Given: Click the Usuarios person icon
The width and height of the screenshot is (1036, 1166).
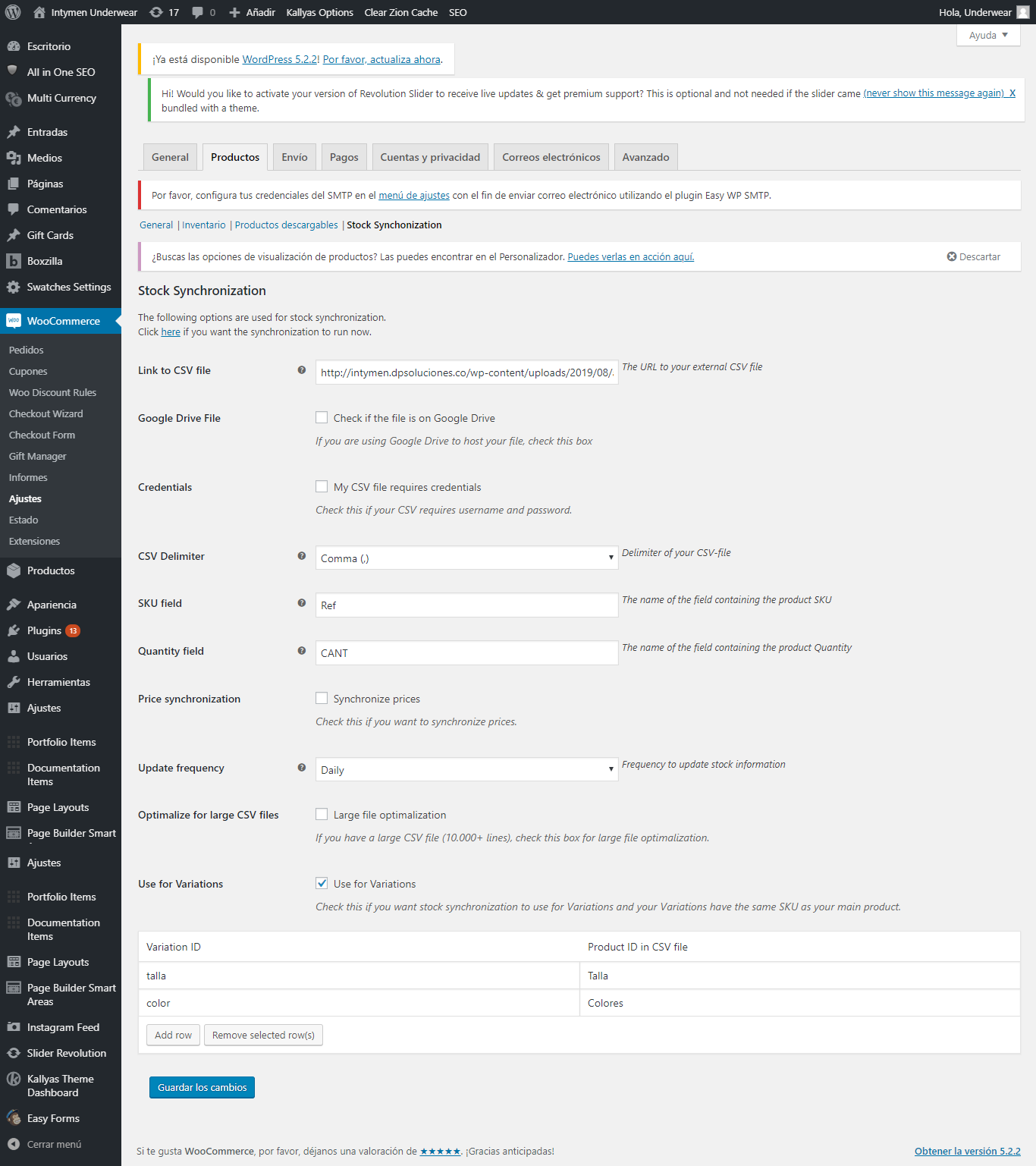Looking at the screenshot, I should (x=14, y=656).
